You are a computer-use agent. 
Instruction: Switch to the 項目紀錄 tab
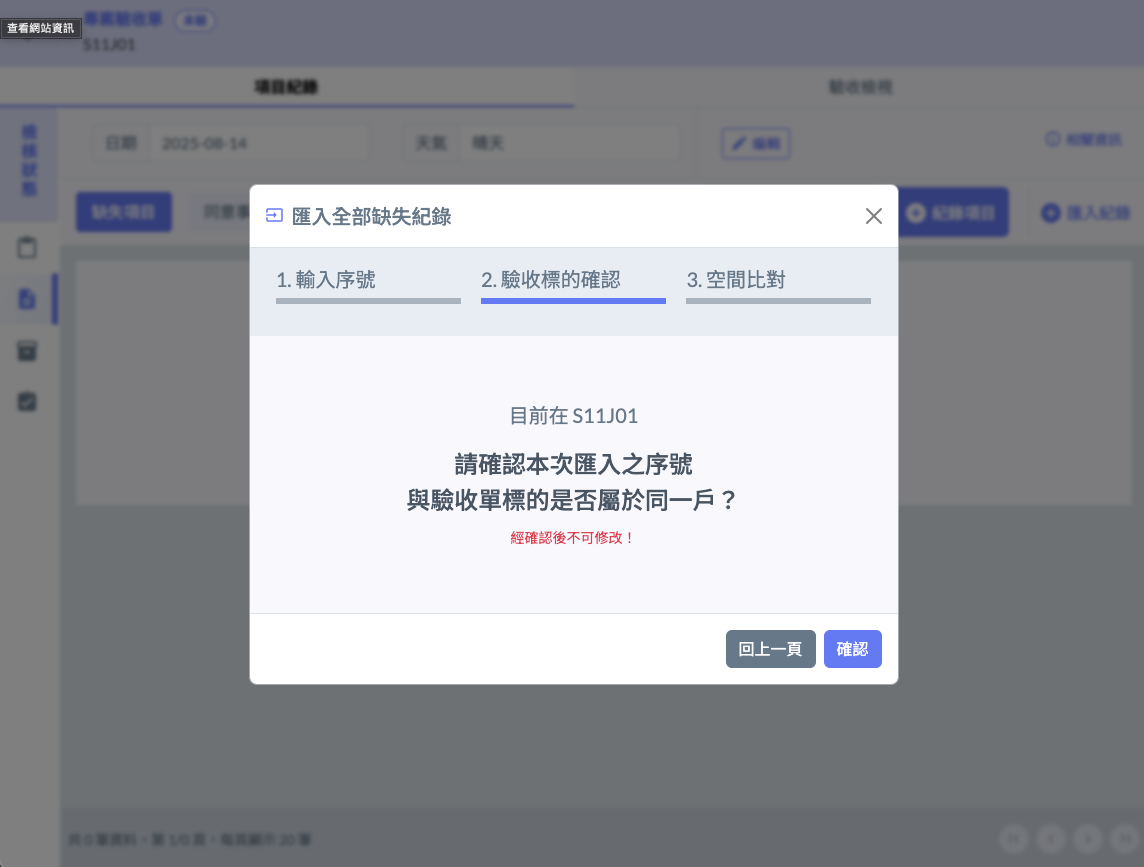tap(286, 87)
